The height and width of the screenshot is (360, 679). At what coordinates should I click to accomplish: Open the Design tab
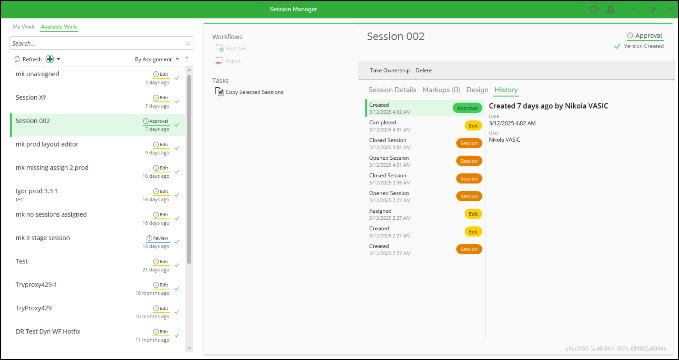coord(477,90)
